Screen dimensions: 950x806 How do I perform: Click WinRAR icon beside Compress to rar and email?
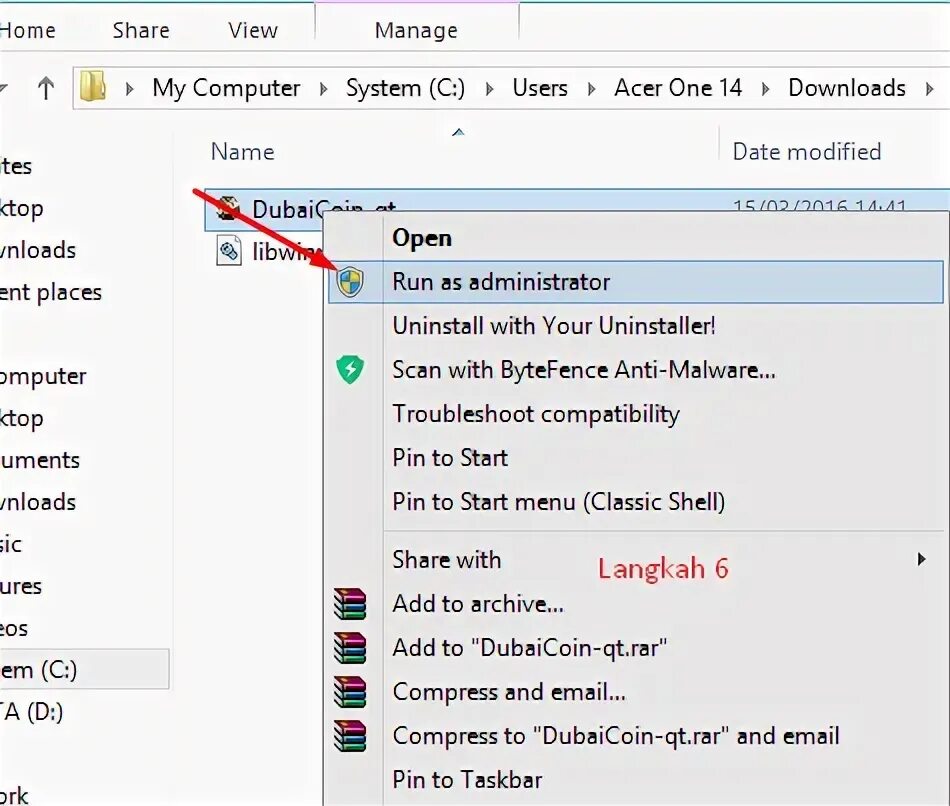[x=350, y=735]
